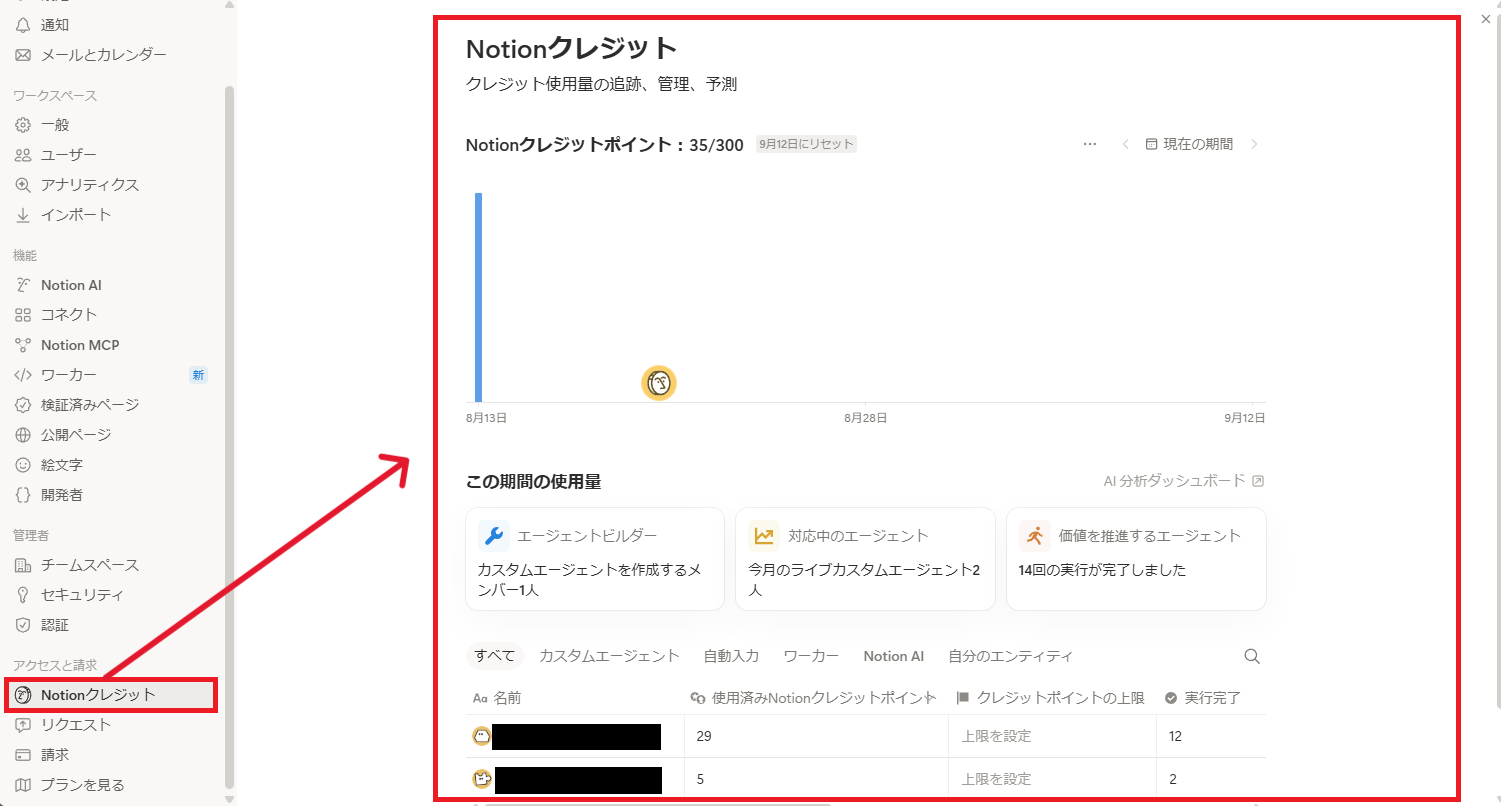Select Notionクレジット in the sidebar
This screenshot has width=1501, height=806.
click(111, 695)
